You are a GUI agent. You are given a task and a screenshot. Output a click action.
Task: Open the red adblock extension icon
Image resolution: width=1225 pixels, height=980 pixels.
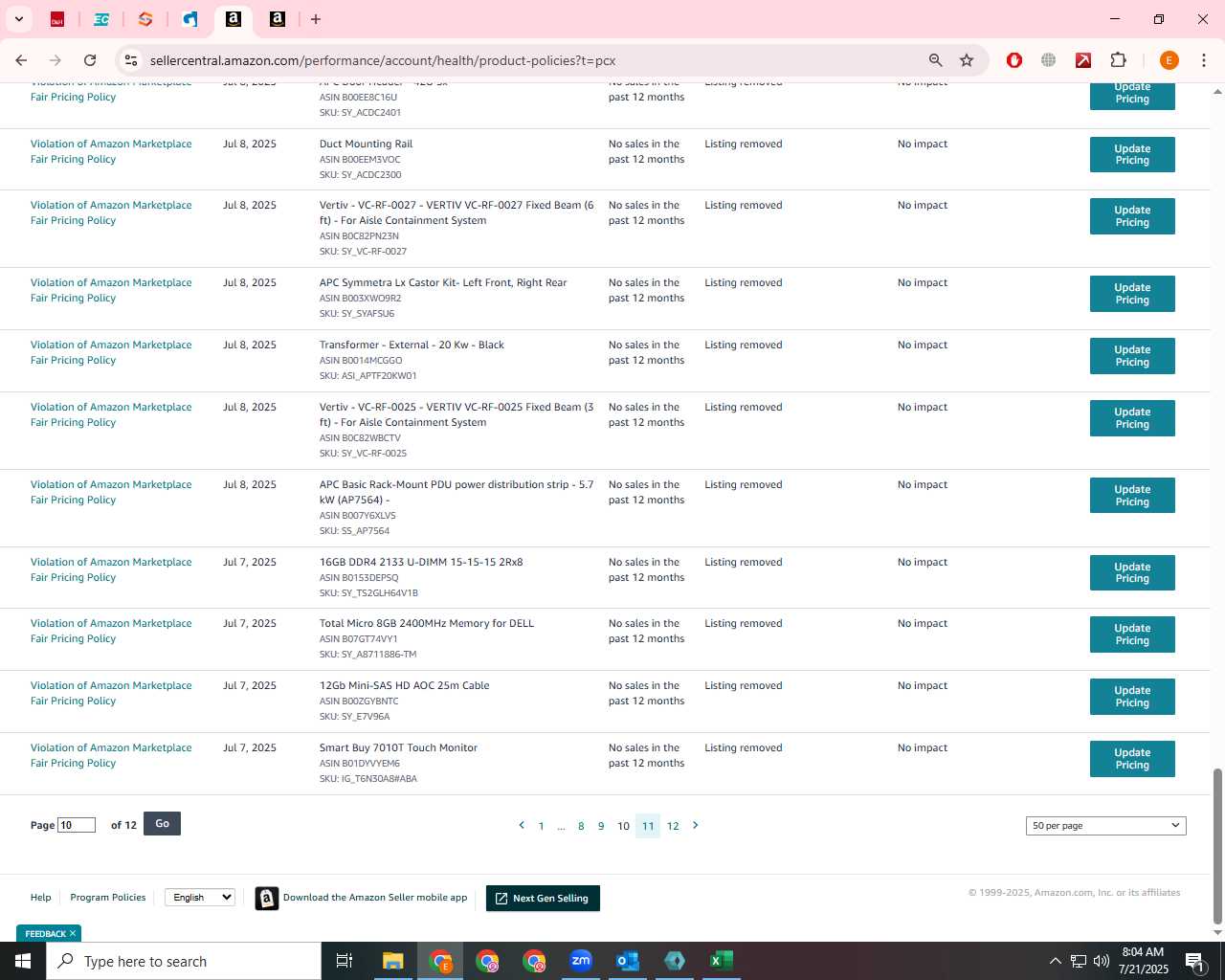tap(1014, 60)
